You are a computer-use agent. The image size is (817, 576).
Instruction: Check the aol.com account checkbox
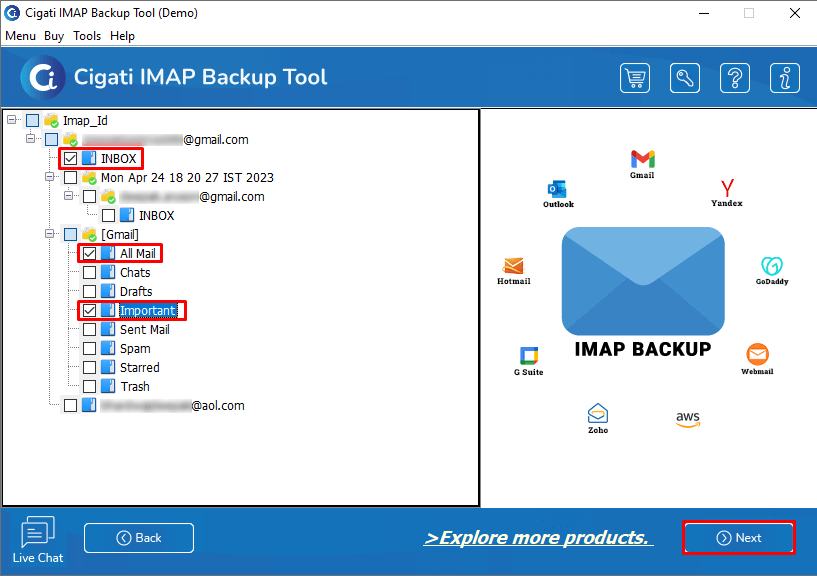click(x=71, y=405)
